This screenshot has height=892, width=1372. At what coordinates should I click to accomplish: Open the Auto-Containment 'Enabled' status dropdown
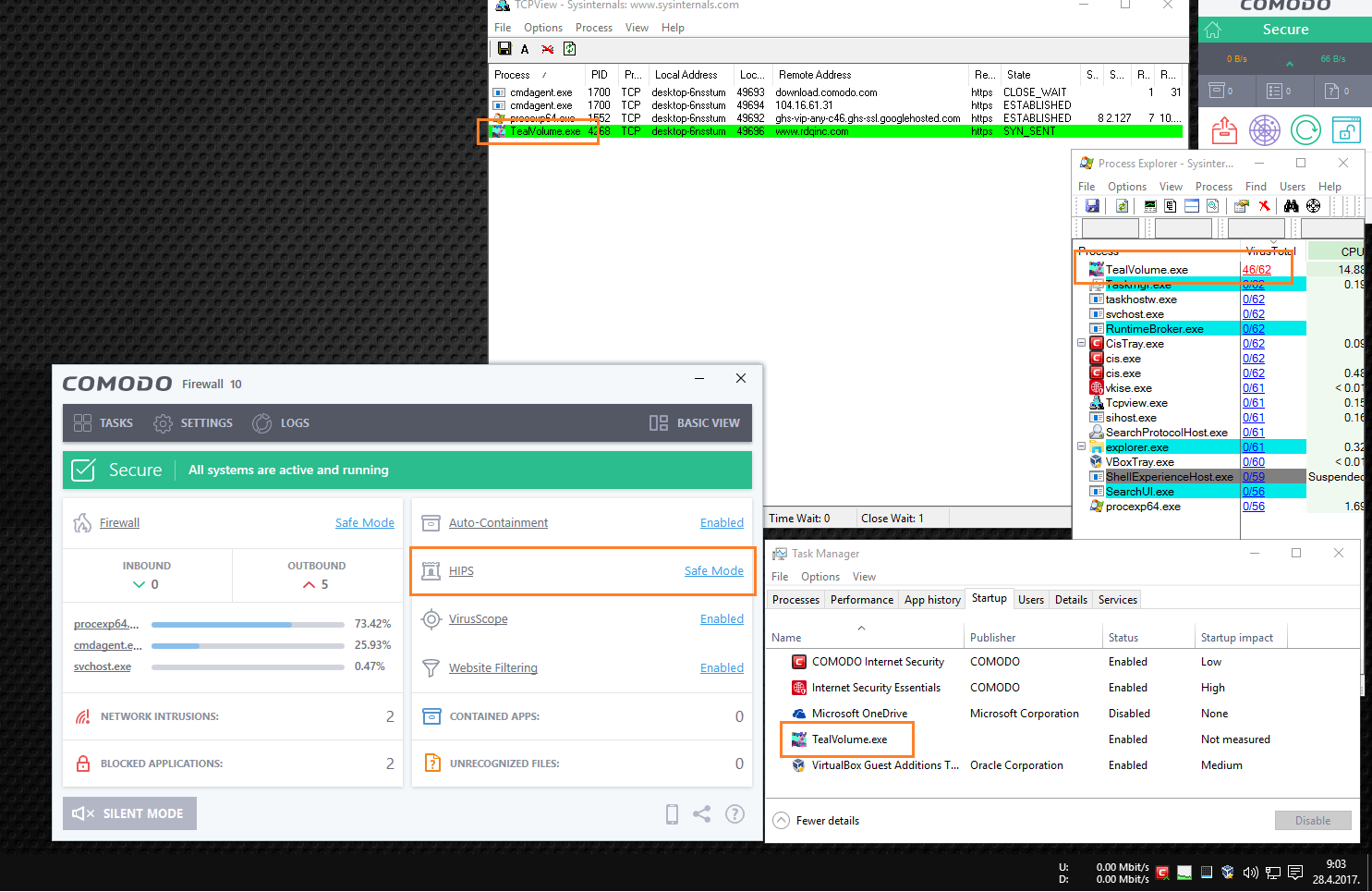coord(722,523)
